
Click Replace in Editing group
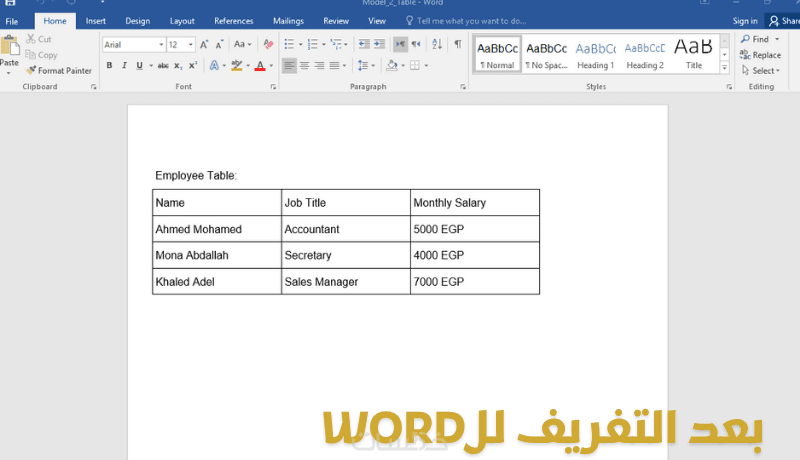(760, 55)
